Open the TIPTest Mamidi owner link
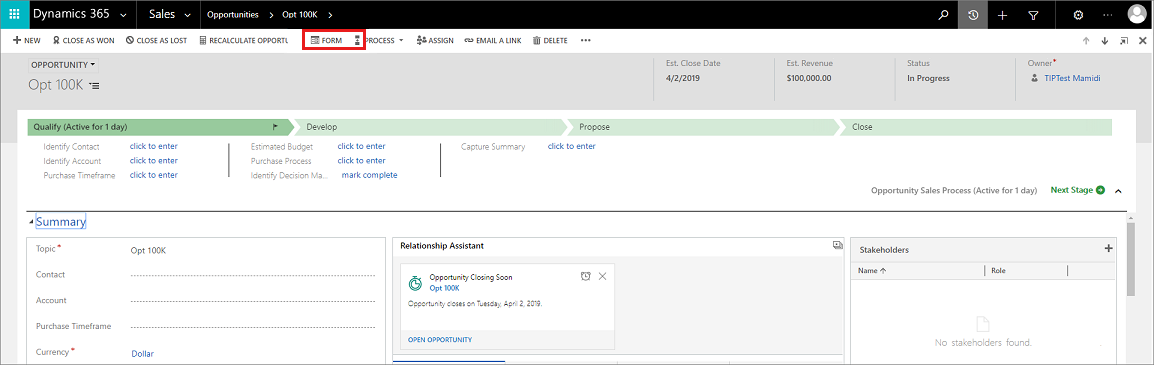The image size is (1154, 365). click(x=1072, y=78)
